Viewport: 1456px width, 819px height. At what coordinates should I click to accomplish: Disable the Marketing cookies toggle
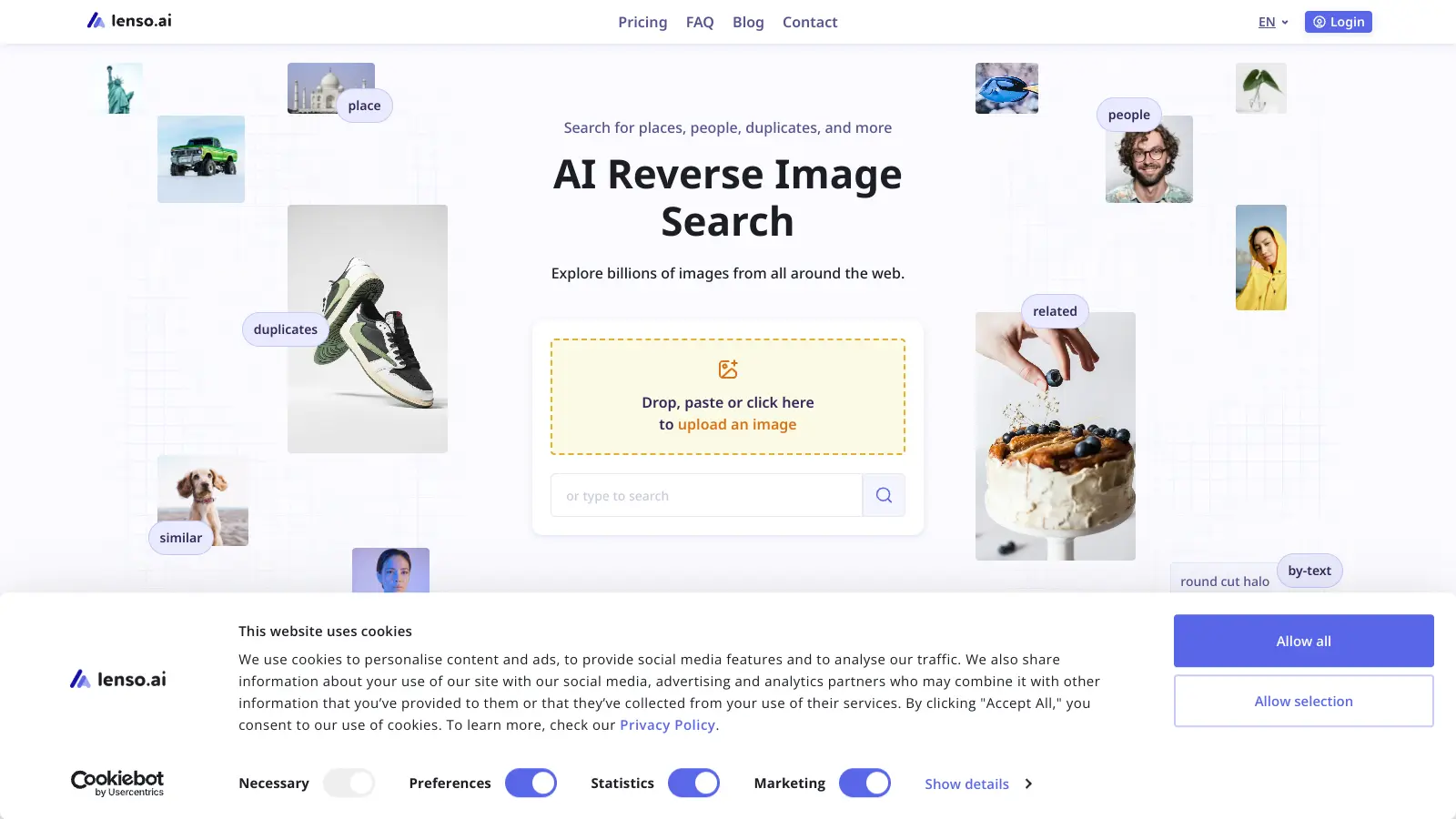(864, 782)
